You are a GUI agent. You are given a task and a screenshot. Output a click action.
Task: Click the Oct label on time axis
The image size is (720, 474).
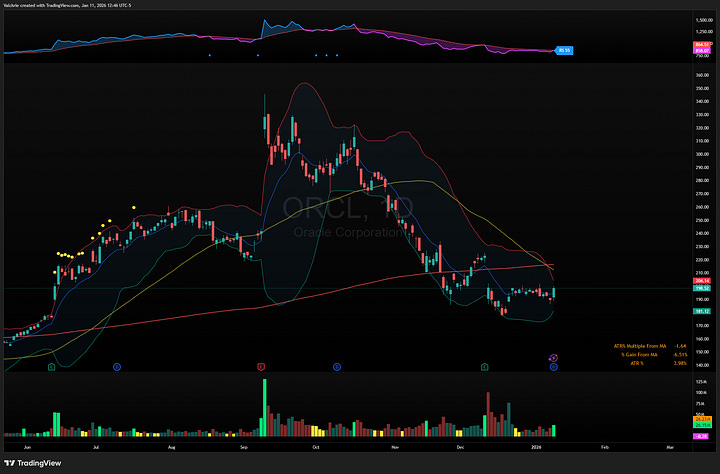(x=315, y=447)
